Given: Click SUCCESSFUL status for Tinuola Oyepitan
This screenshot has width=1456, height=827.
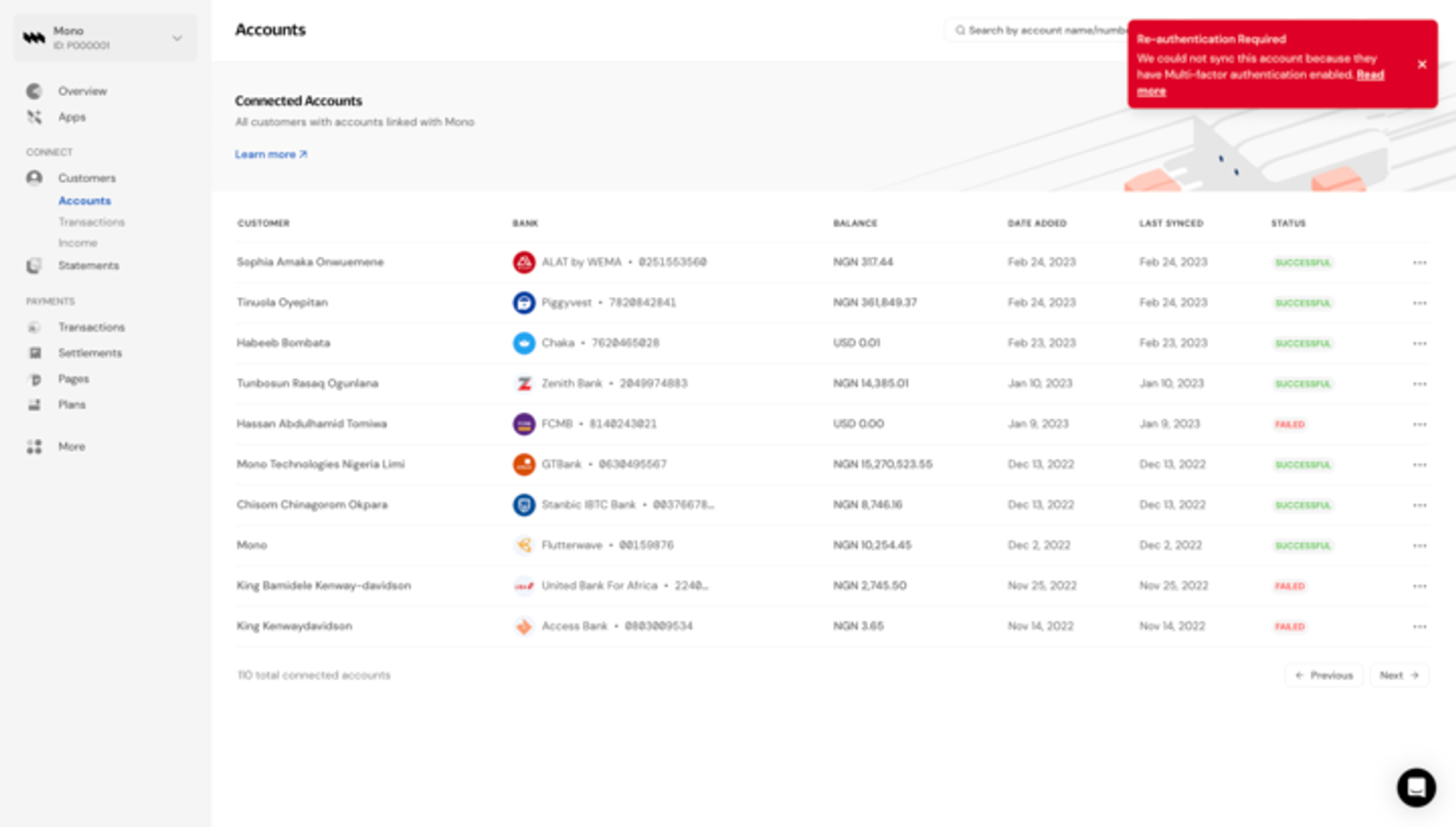Looking at the screenshot, I should [x=1302, y=303].
